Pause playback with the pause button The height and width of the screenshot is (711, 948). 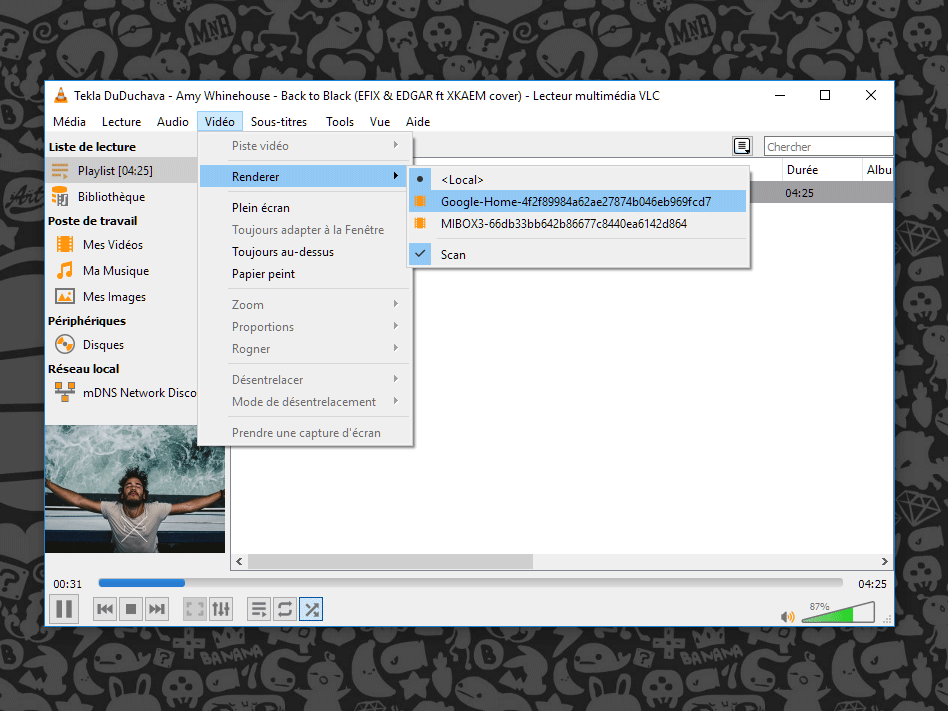[x=64, y=609]
